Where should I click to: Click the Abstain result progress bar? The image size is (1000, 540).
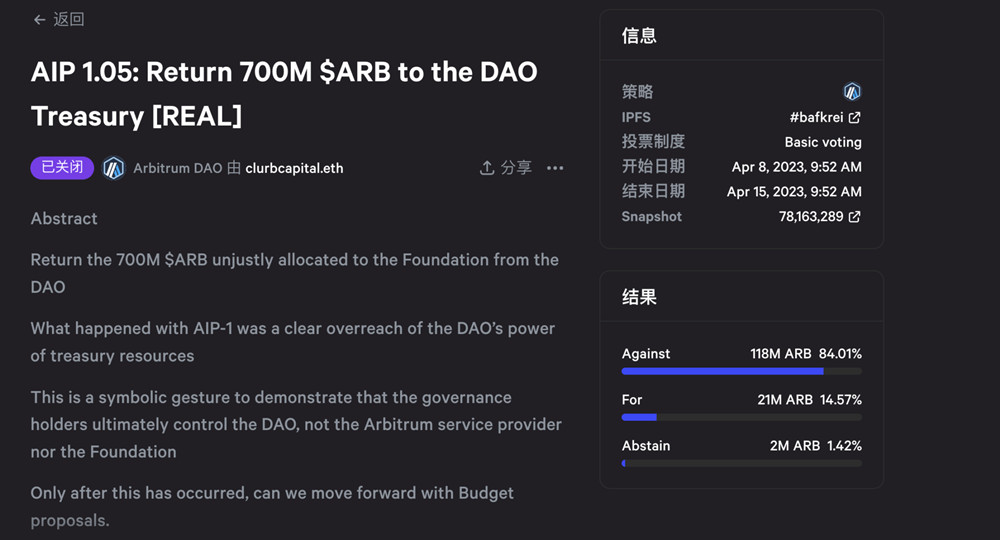741,463
